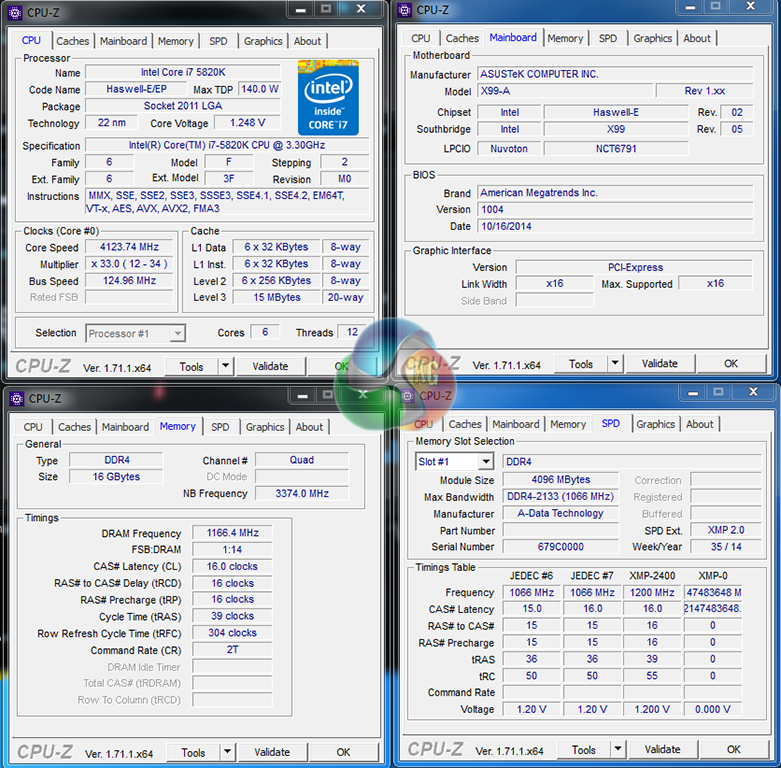
Task: Click the DRAM Frequency 1166.4 MHz value
Action: tap(232, 533)
